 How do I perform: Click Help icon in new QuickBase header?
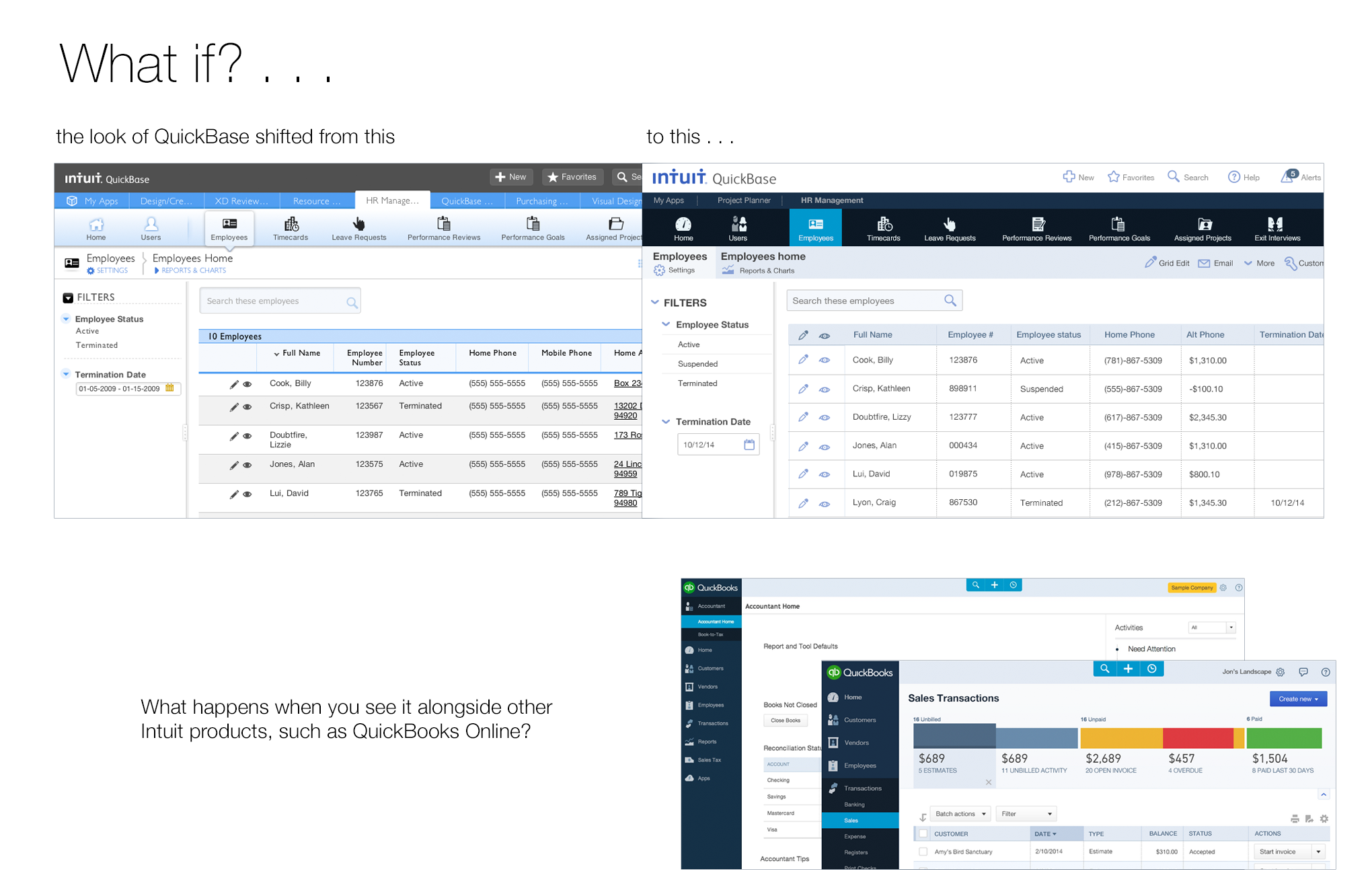pyautogui.click(x=1234, y=177)
